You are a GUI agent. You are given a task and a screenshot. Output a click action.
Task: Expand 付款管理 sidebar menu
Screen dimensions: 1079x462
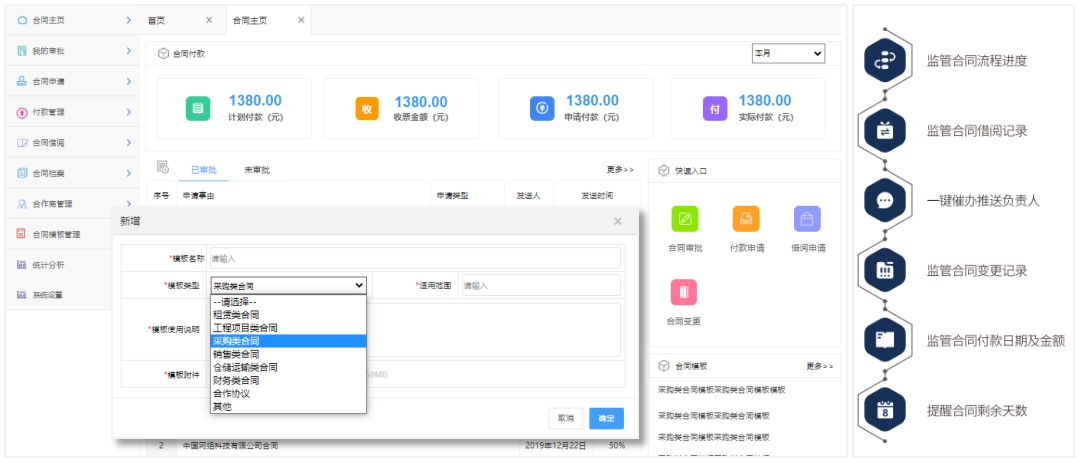70,112
